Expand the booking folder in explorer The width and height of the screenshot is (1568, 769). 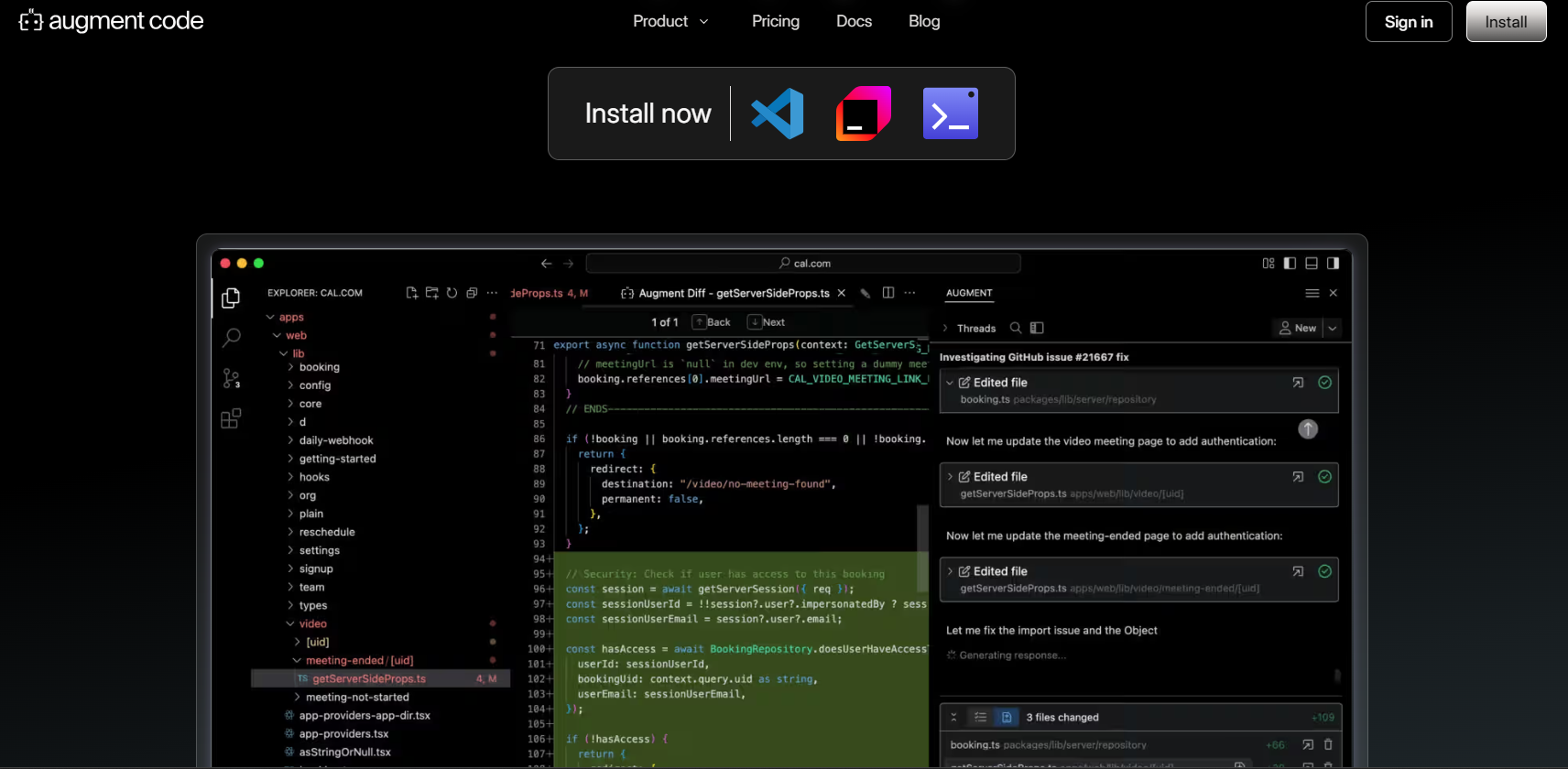(318, 367)
